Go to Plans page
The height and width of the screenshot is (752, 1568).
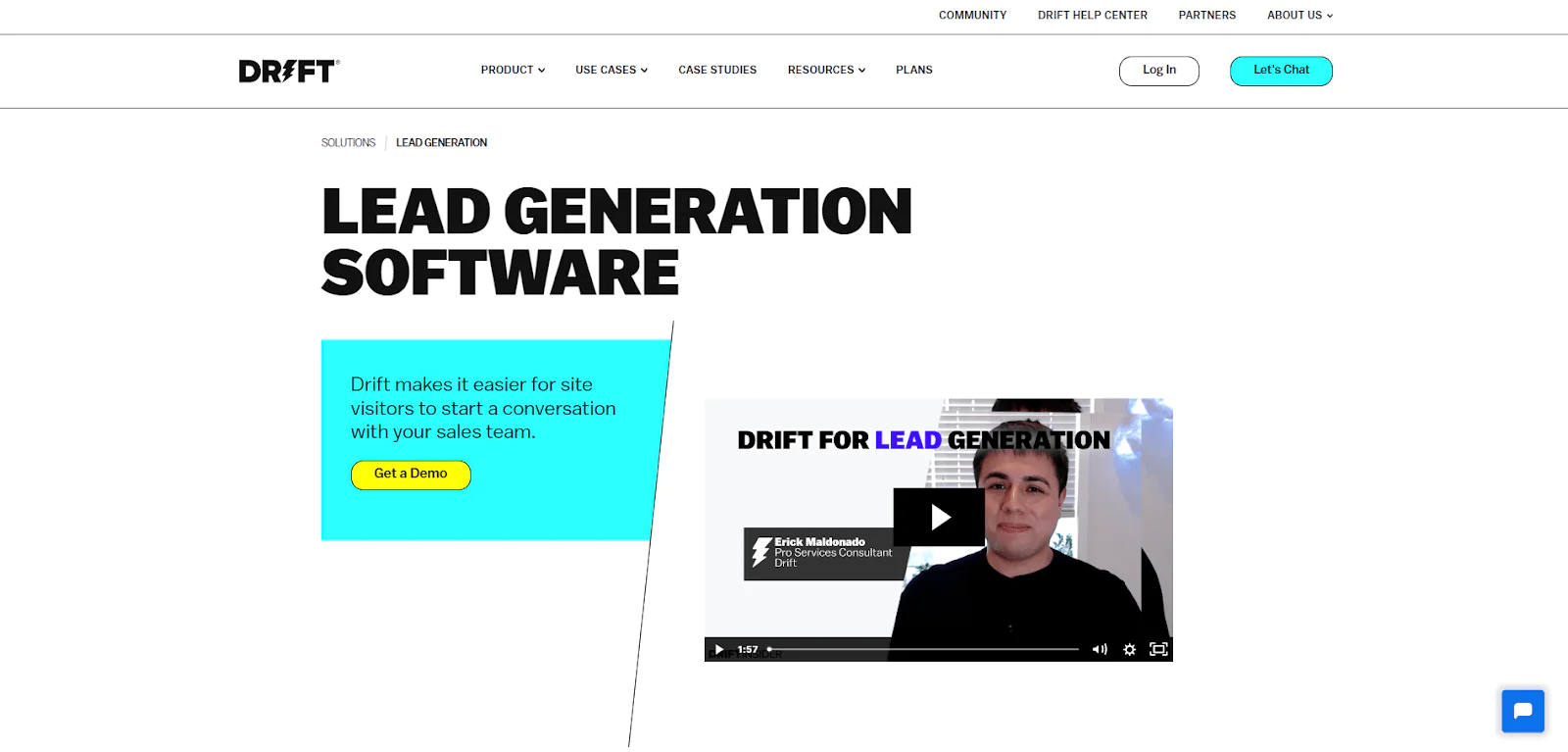pyautogui.click(x=914, y=70)
